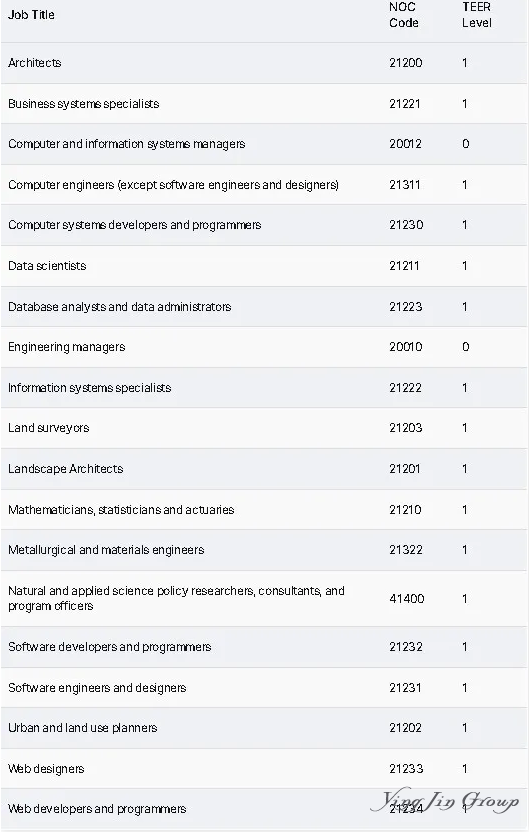Click NOC code 21223 for Database analysts

point(406,307)
